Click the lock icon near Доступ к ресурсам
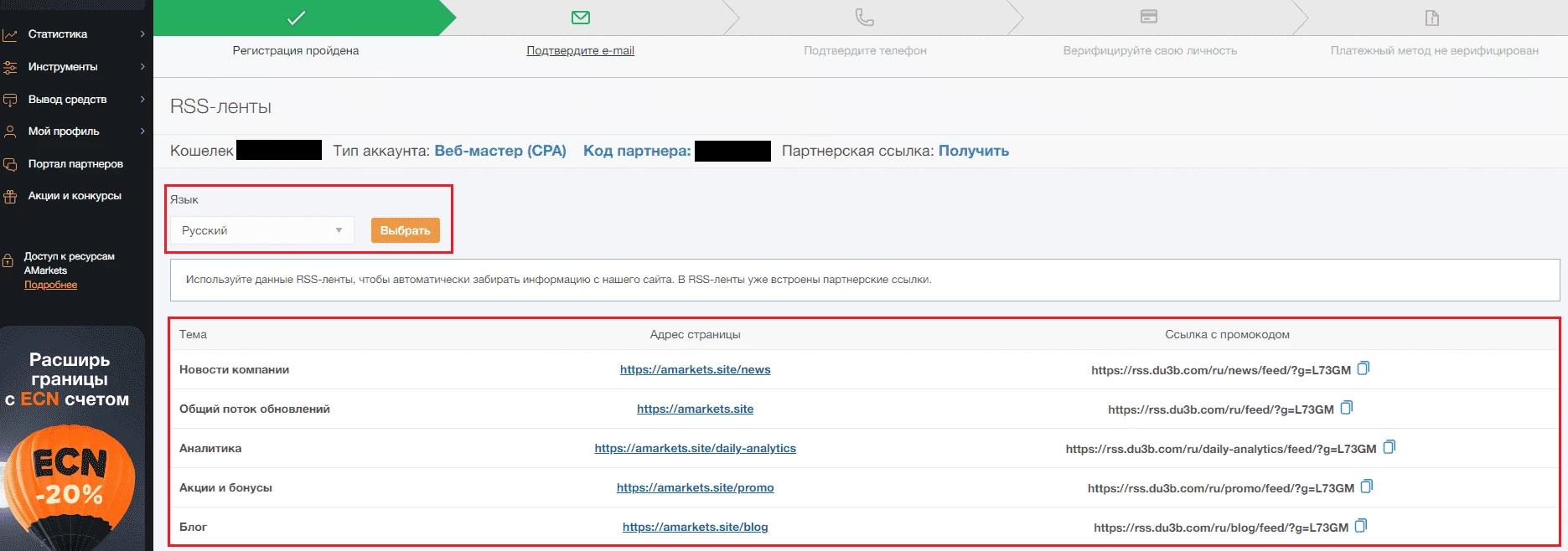 8,260
